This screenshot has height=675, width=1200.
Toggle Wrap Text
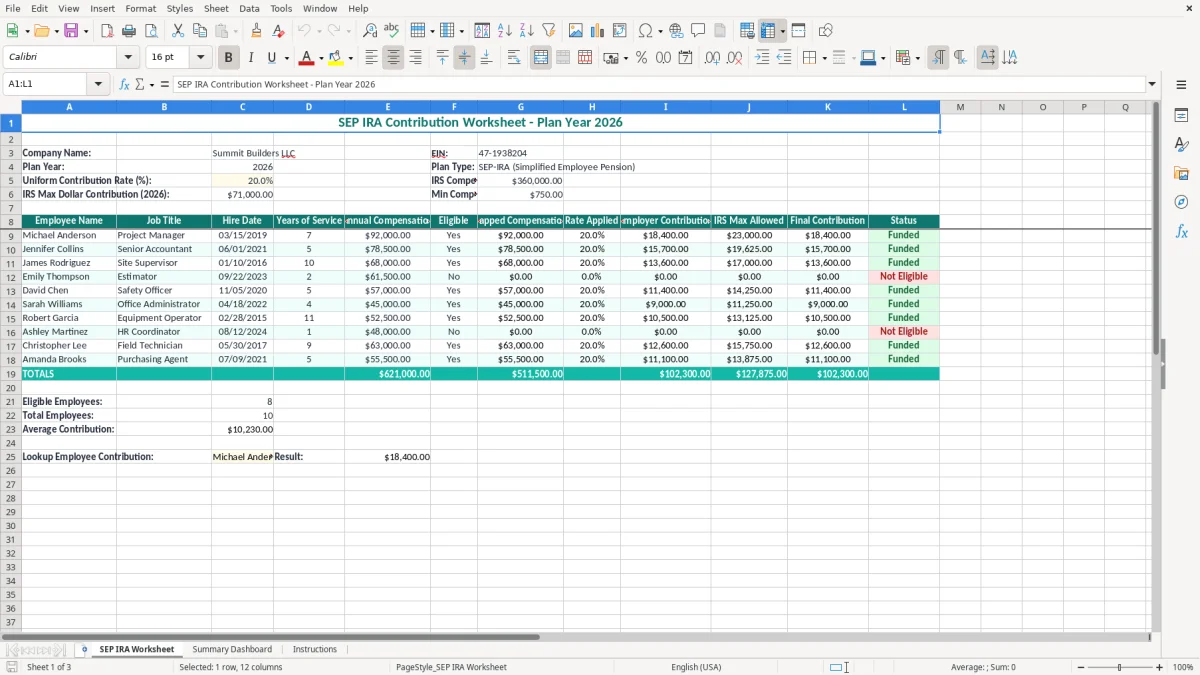(x=514, y=58)
